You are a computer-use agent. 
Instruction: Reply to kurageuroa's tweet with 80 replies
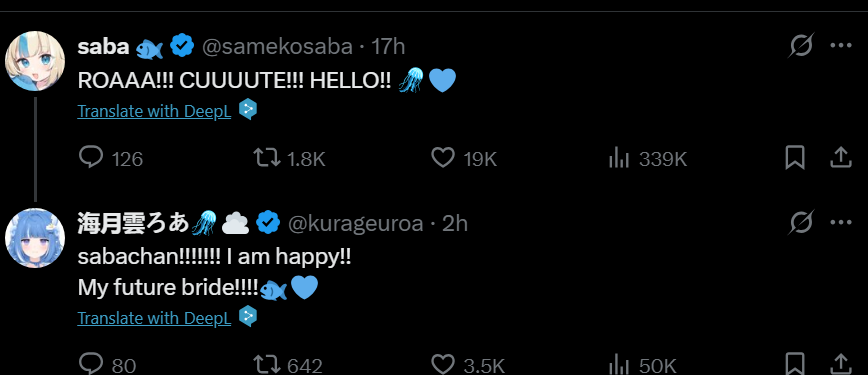[x=107, y=365]
